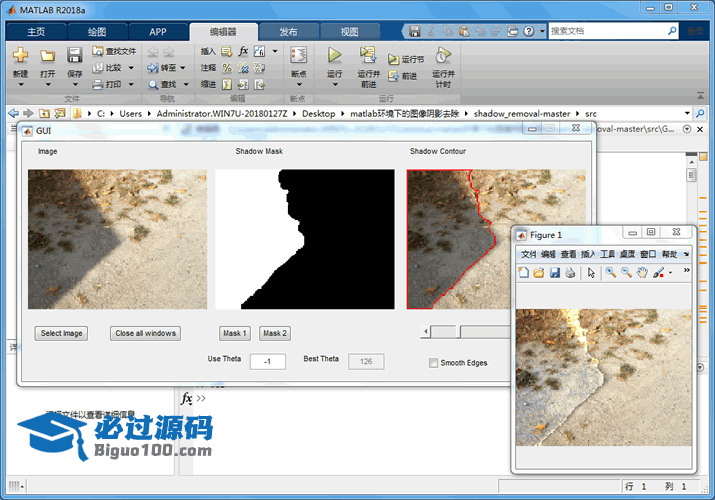Switch to the View (视图) tab
Screen dimensions: 715x500
349,31
